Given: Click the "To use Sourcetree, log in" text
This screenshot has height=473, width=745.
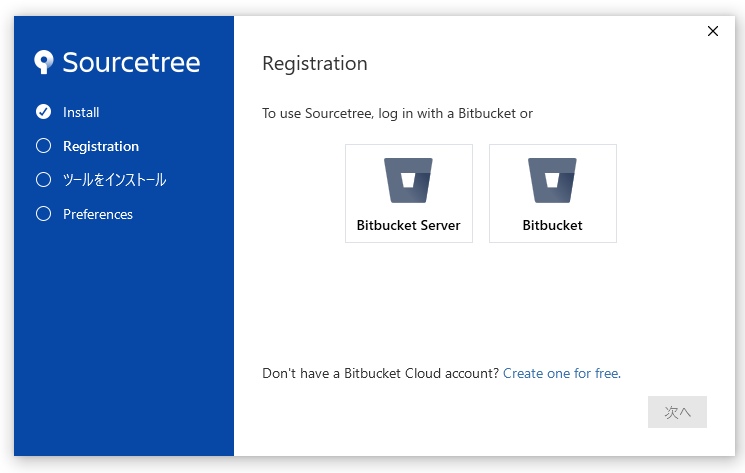Looking at the screenshot, I should 397,113.
